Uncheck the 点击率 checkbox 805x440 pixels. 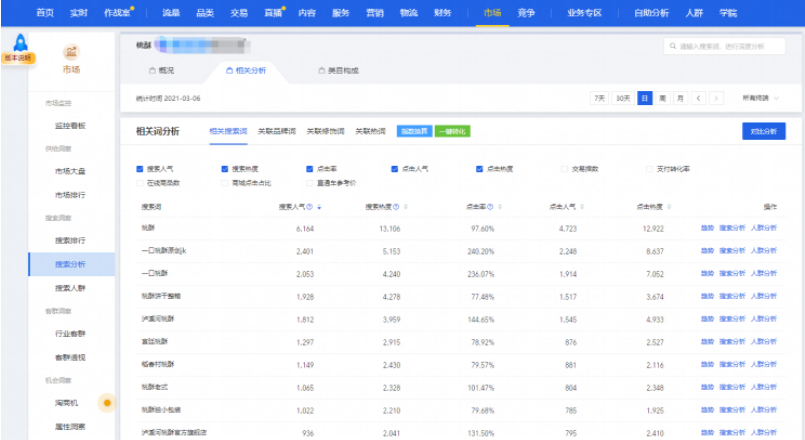click(x=310, y=169)
